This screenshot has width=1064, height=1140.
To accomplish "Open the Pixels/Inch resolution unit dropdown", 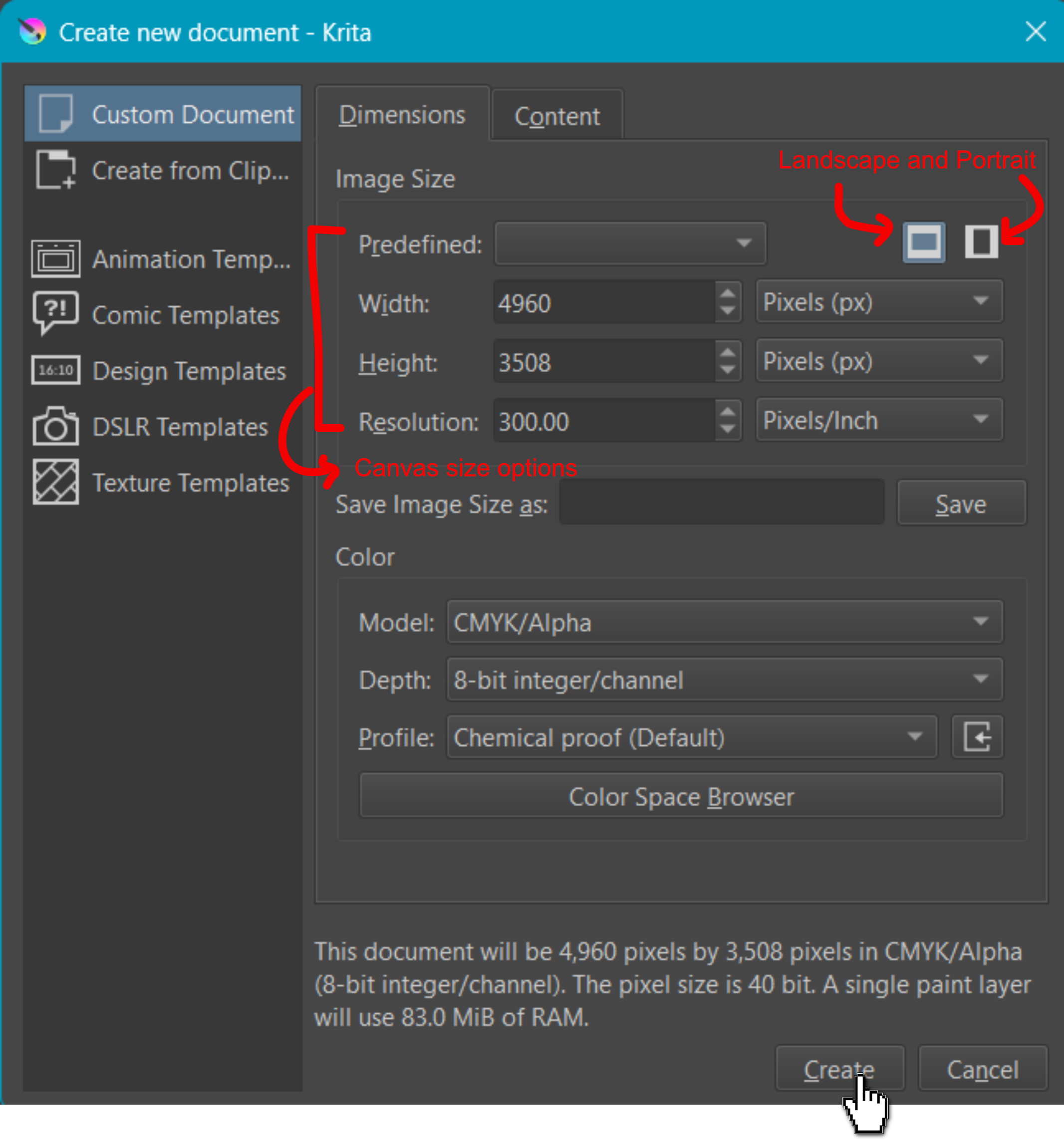I will [x=879, y=420].
